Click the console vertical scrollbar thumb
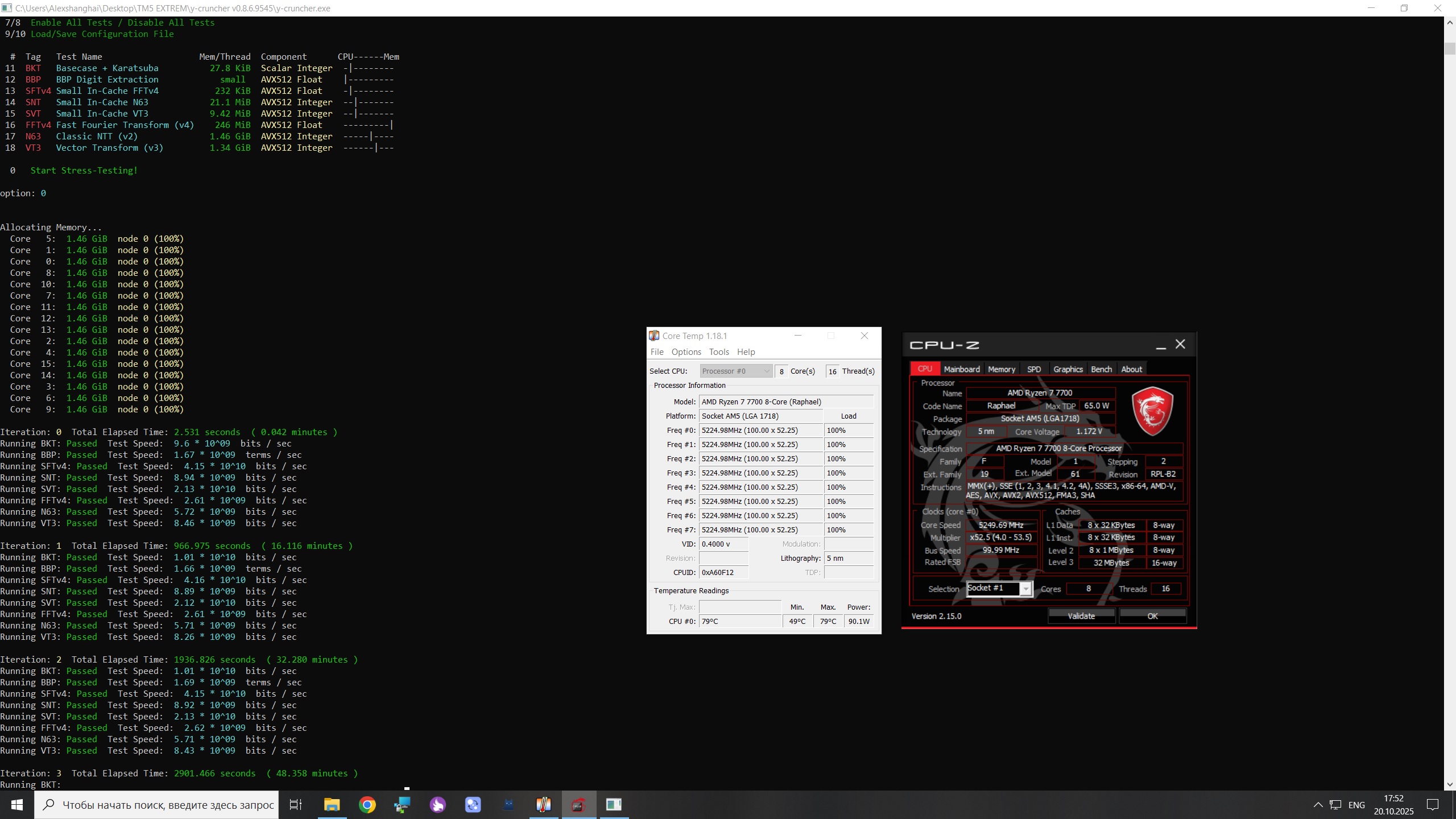The width and height of the screenshot is (1456, 819). pos(1450,48)
